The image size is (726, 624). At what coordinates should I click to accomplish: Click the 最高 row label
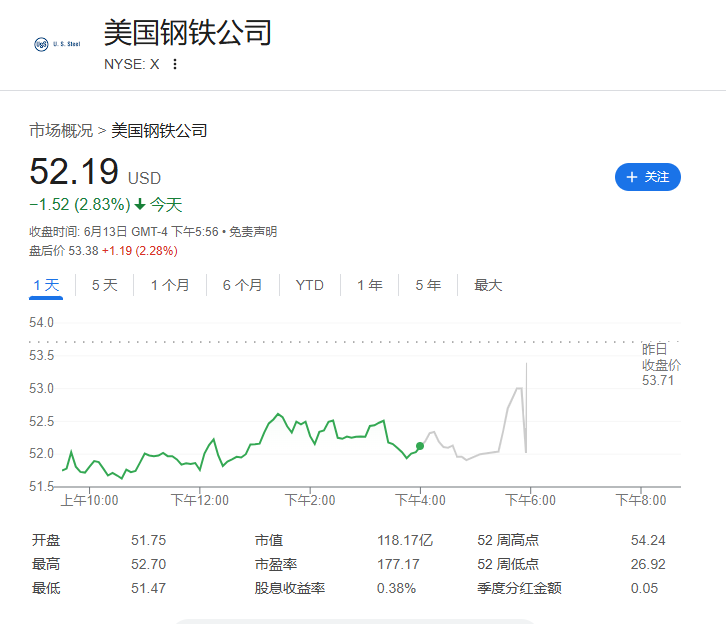coord(46,564)
